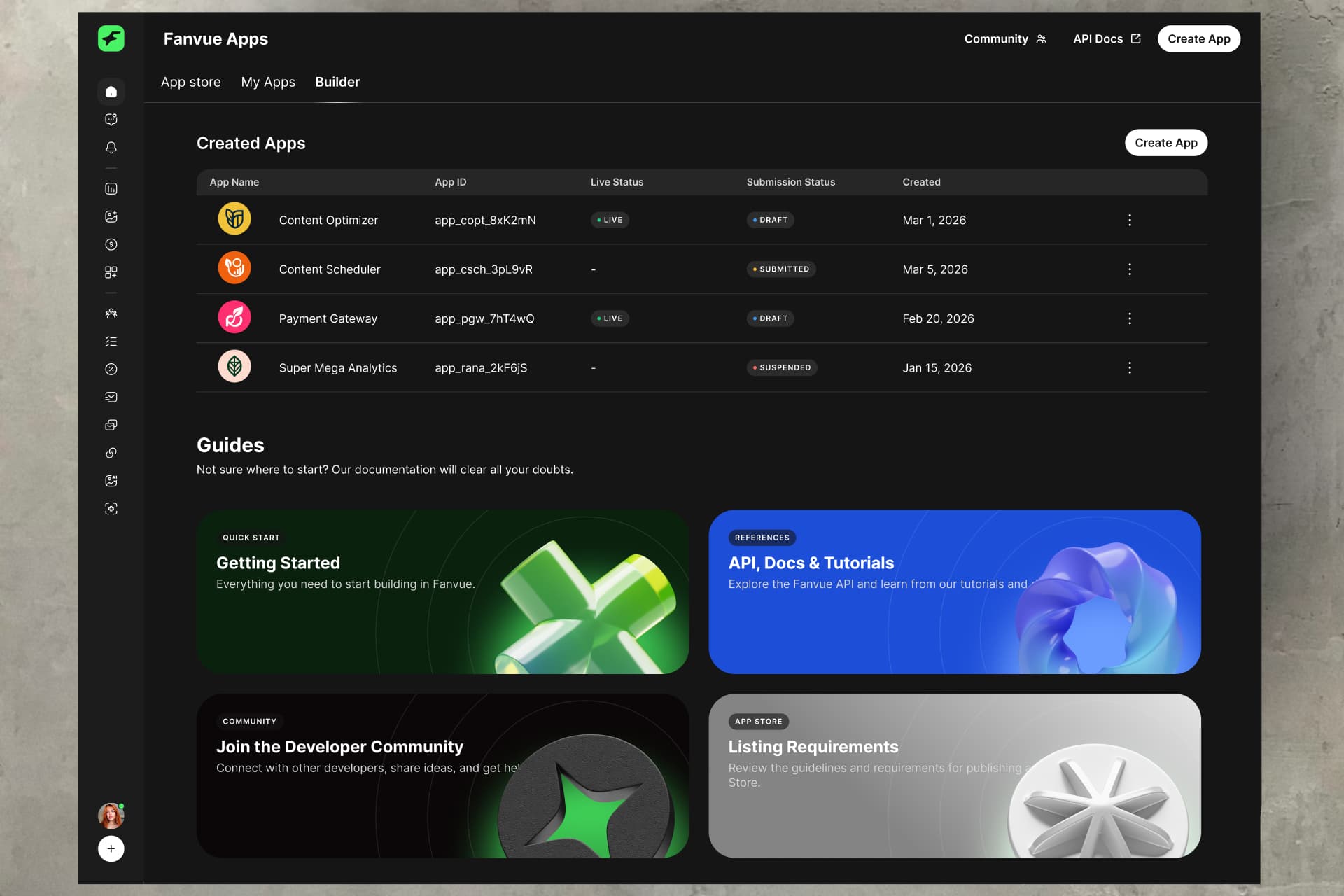The image size is (1344, 896).
Task: Open API Docs external link
Action: [x=1107, y=39]
